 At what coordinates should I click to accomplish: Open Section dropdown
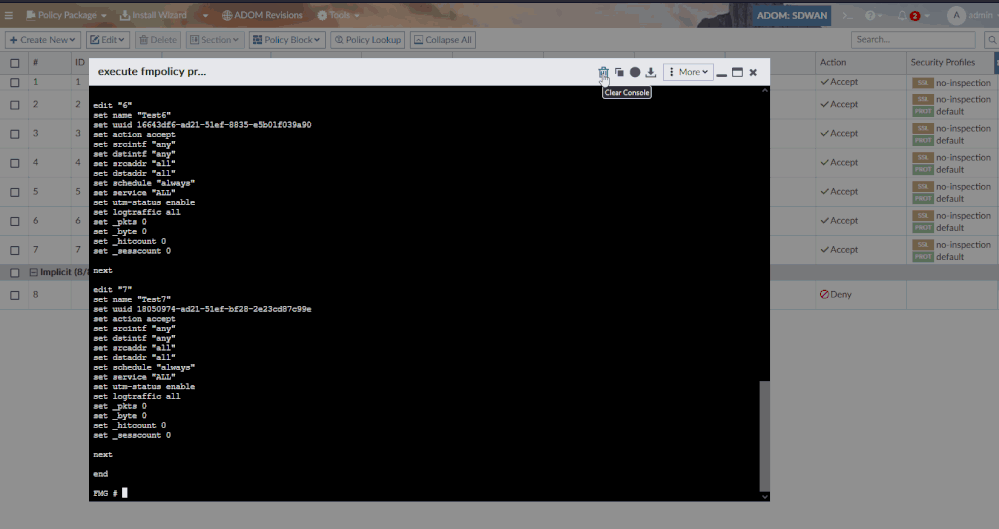coord(215,40)
